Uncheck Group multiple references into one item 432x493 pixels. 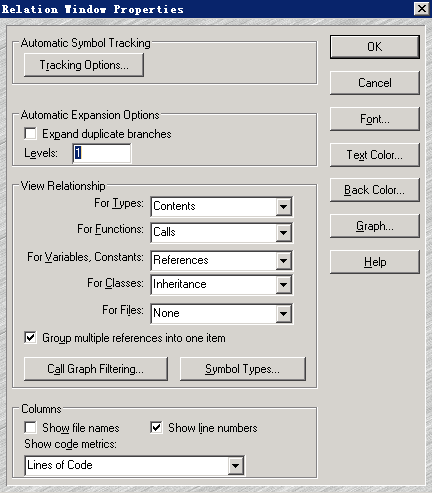(x=30, y=338)
